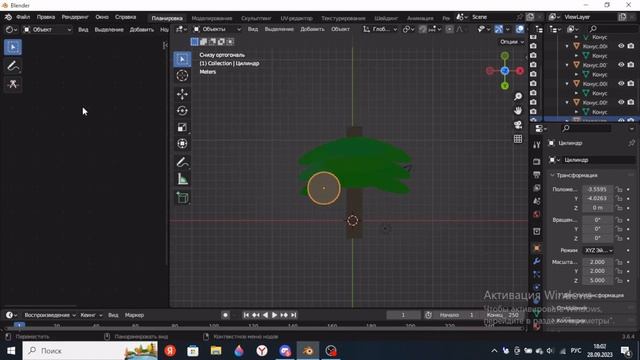Open the Tool settings tab in Properties
The image size is (640, 360).
point(537,145)
